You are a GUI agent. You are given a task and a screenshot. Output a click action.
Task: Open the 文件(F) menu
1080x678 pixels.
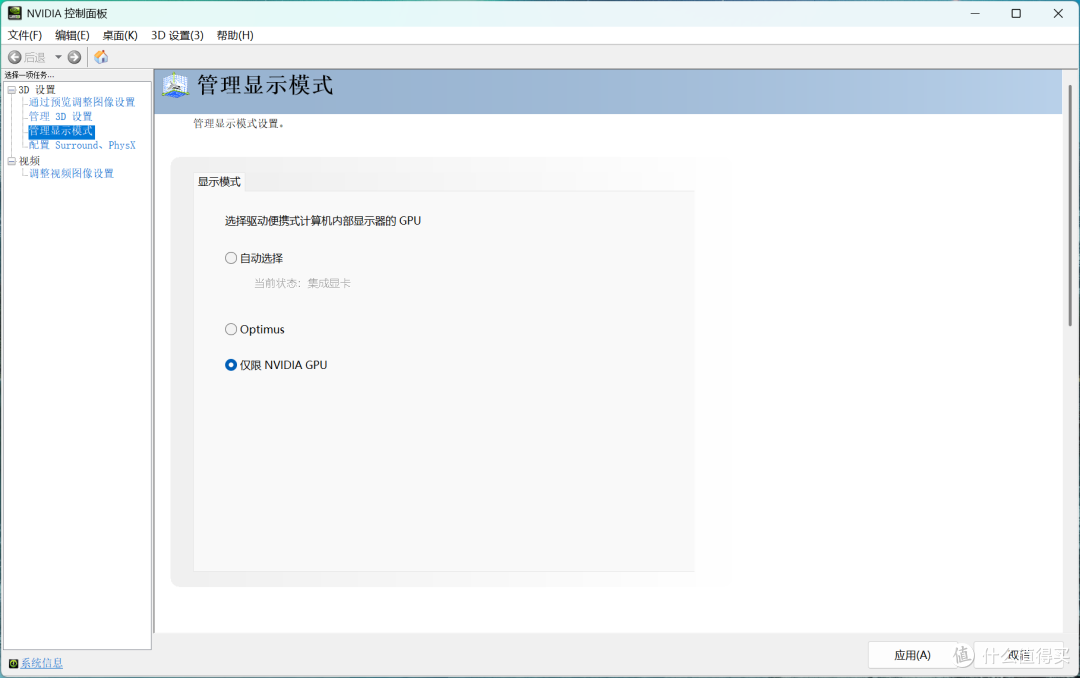click(25, 35)
